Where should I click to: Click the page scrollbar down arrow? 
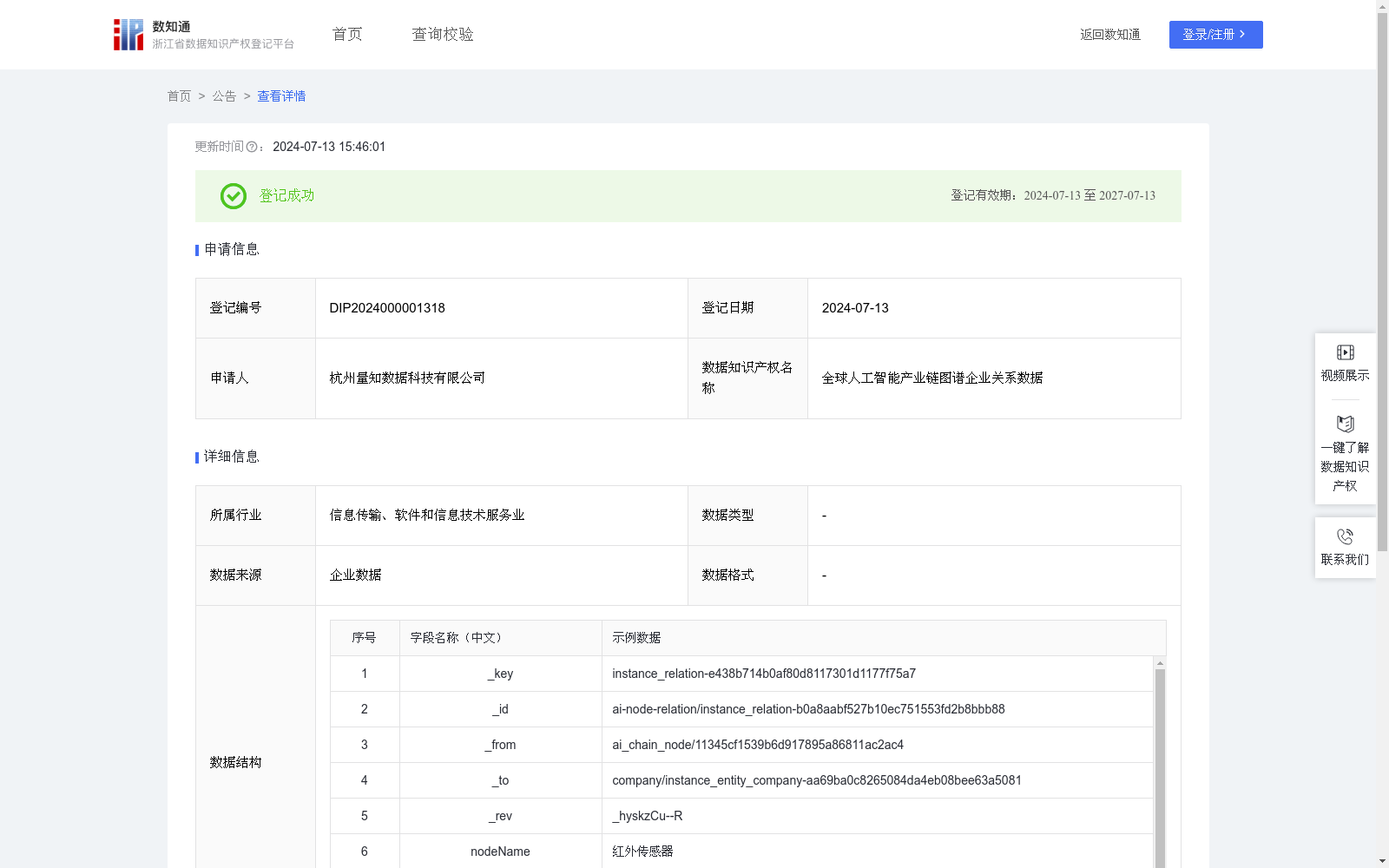(1382, 861)
